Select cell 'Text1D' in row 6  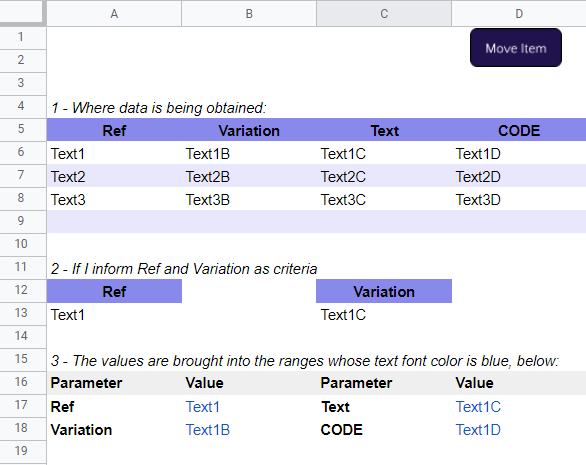click(x=519, y=153)
